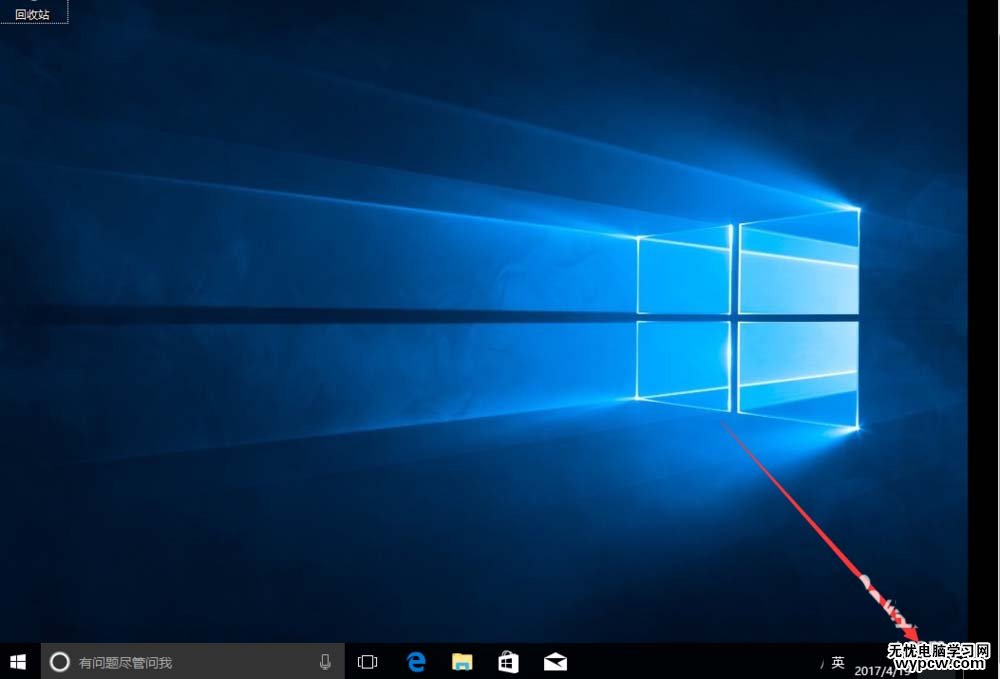Viewport: 1000px width, 679px height.
Task: Launch Microsoft Edge from the taskbar
Action: click(x=416, y=662)
